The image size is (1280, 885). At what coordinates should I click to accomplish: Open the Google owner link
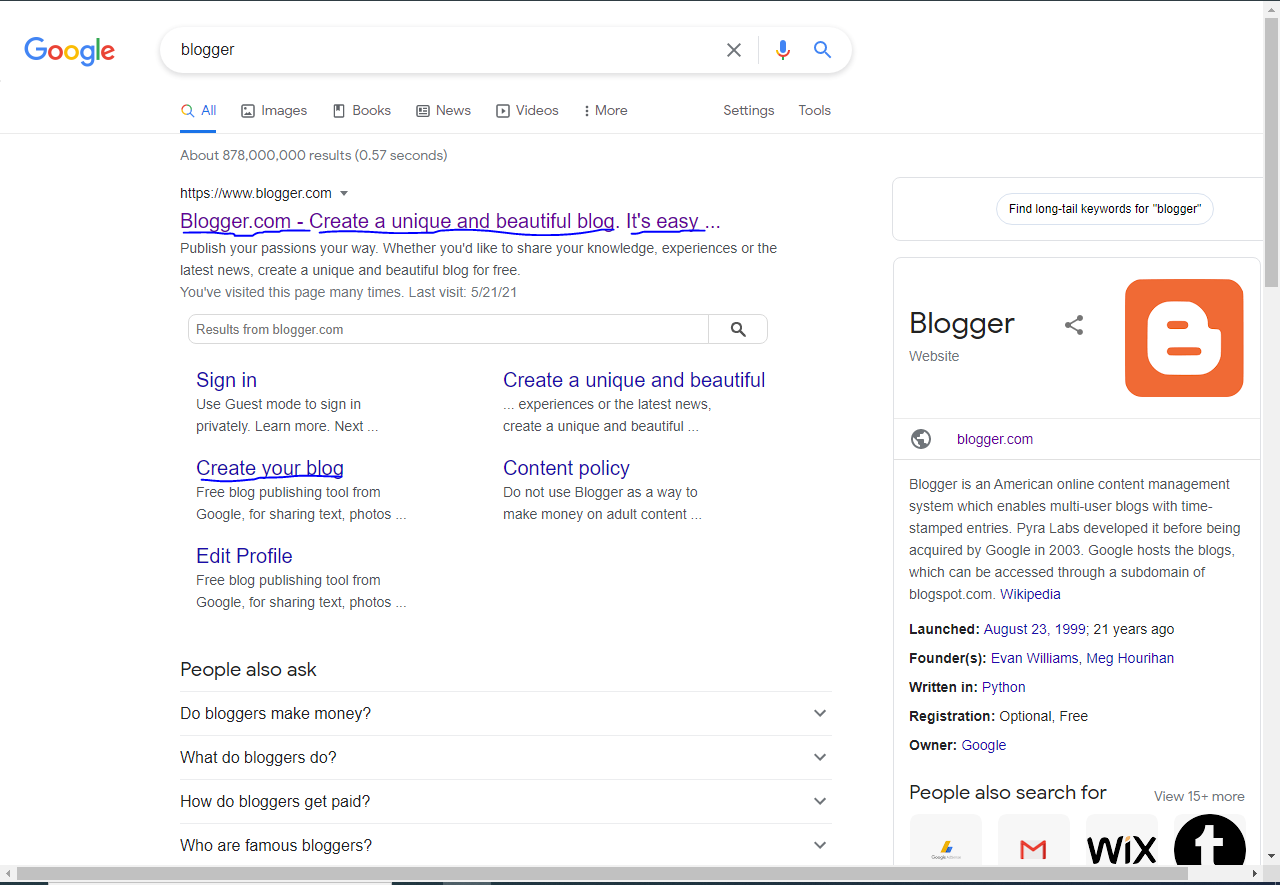coord(984,745)
